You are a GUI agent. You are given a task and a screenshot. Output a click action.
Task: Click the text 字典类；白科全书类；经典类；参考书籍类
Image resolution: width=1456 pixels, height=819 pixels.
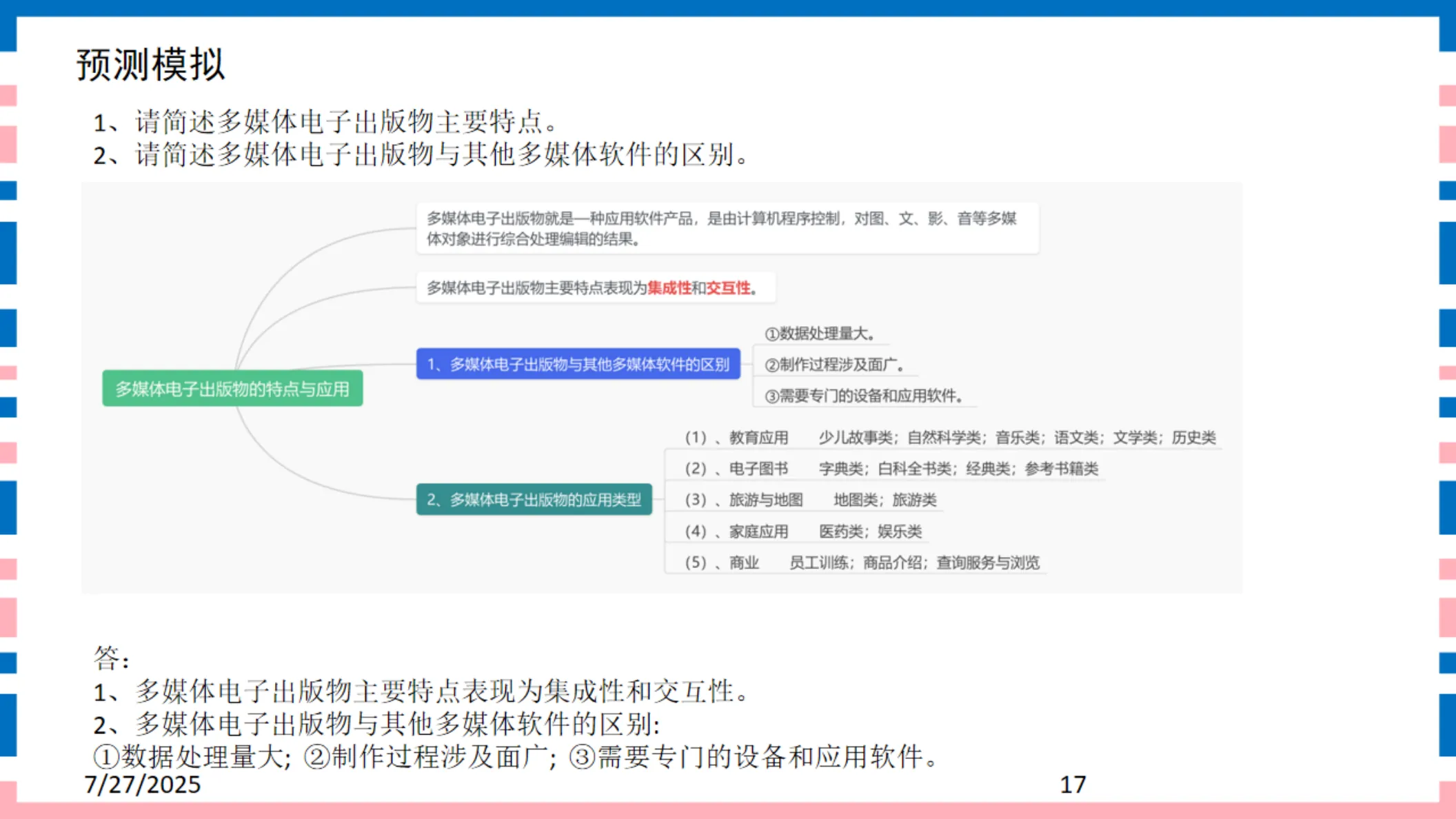[958, 469]
